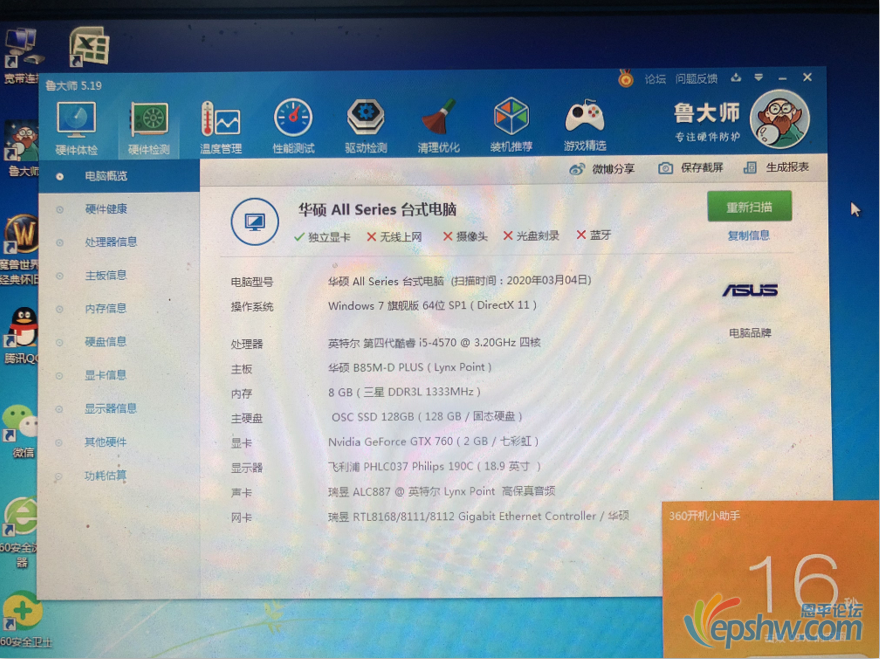
Task: Click the green 重新扫描 rescan button
Action: (x=749, y=207)
